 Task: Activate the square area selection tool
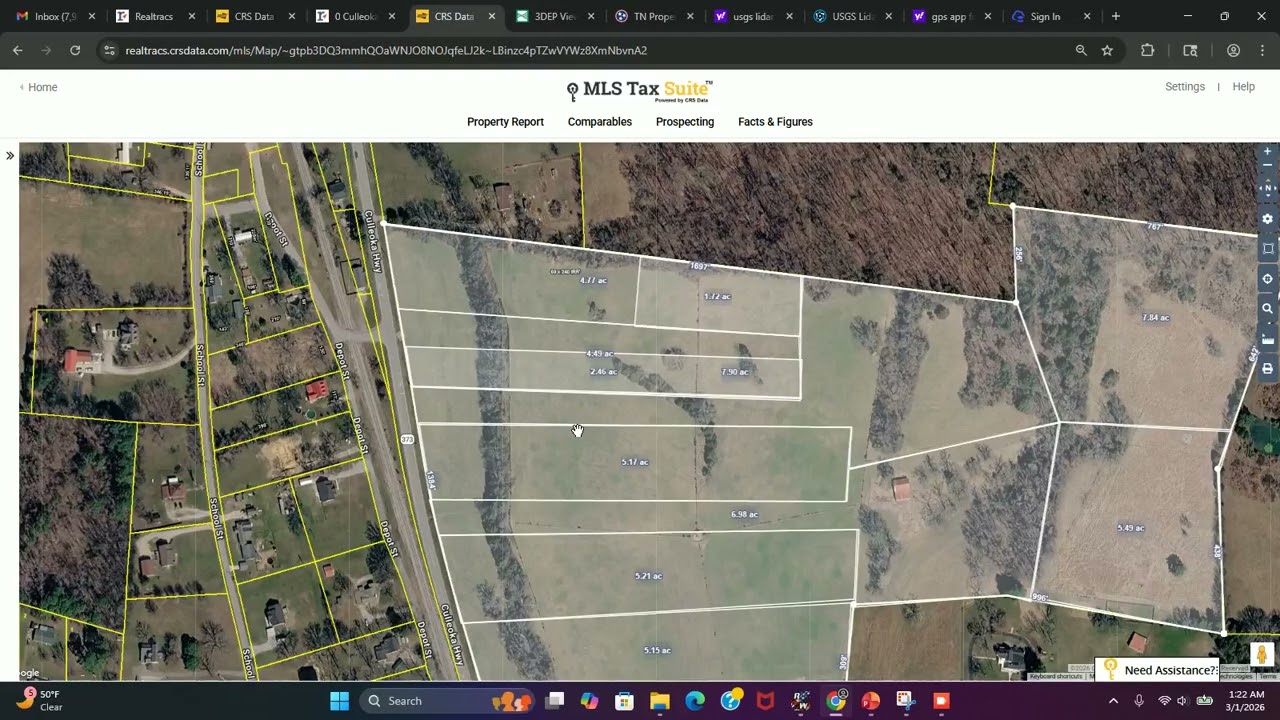(x=1267, y=249)
